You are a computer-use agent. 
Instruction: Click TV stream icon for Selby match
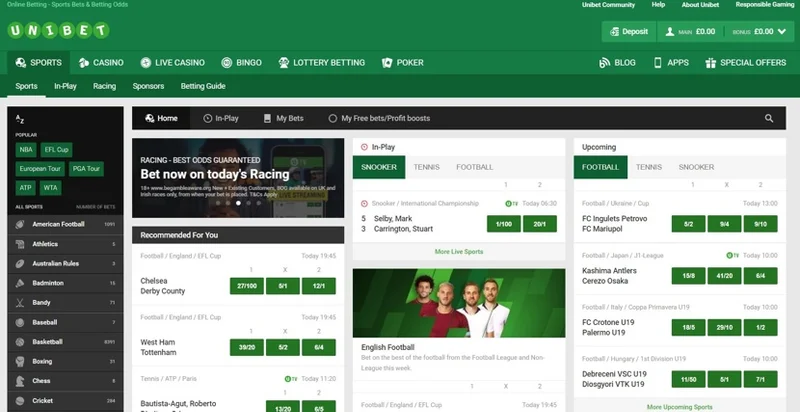point(512,203)
